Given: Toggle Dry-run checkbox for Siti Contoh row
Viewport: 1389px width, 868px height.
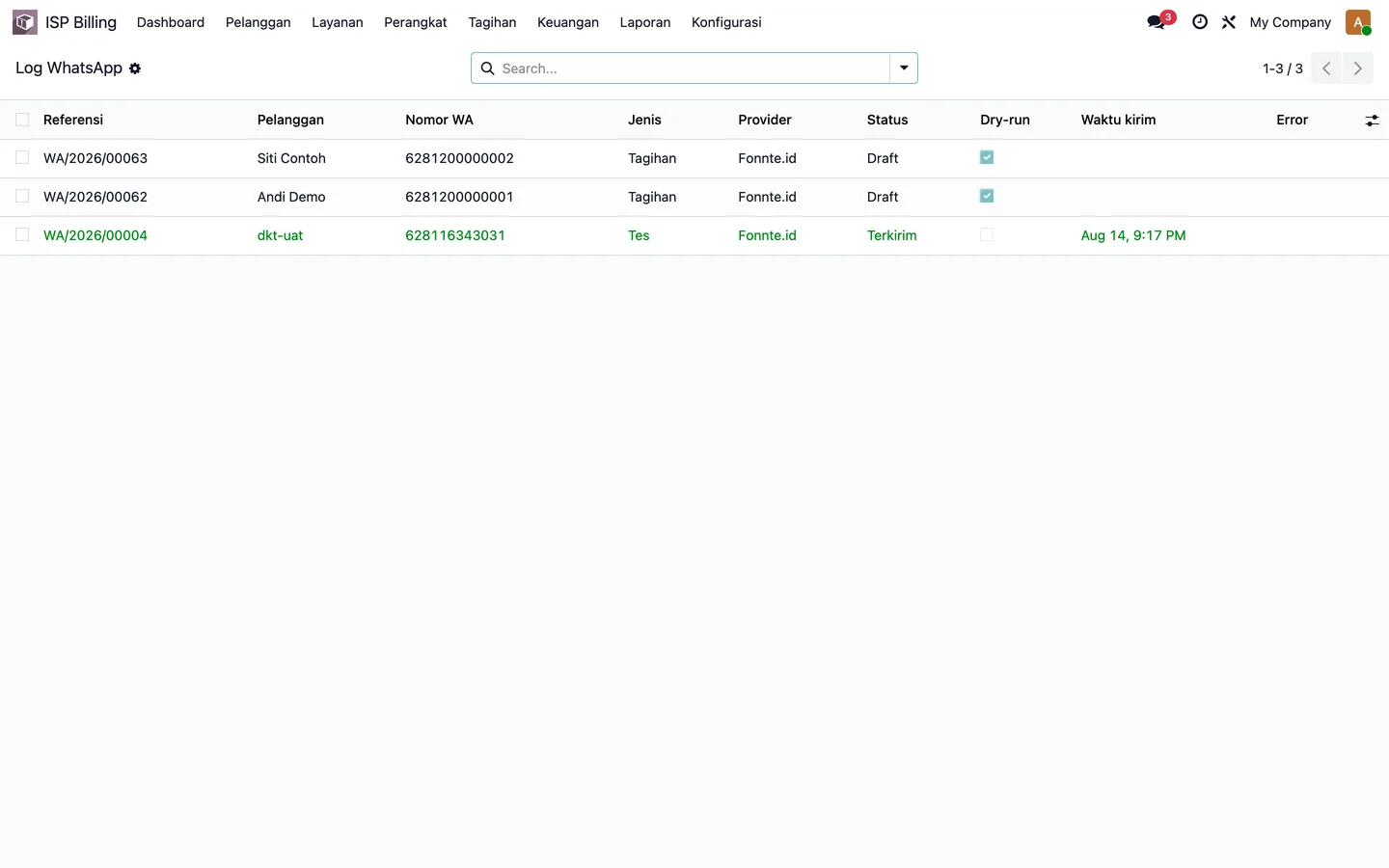Looking at the screenshot, I should tap(987, 157).
